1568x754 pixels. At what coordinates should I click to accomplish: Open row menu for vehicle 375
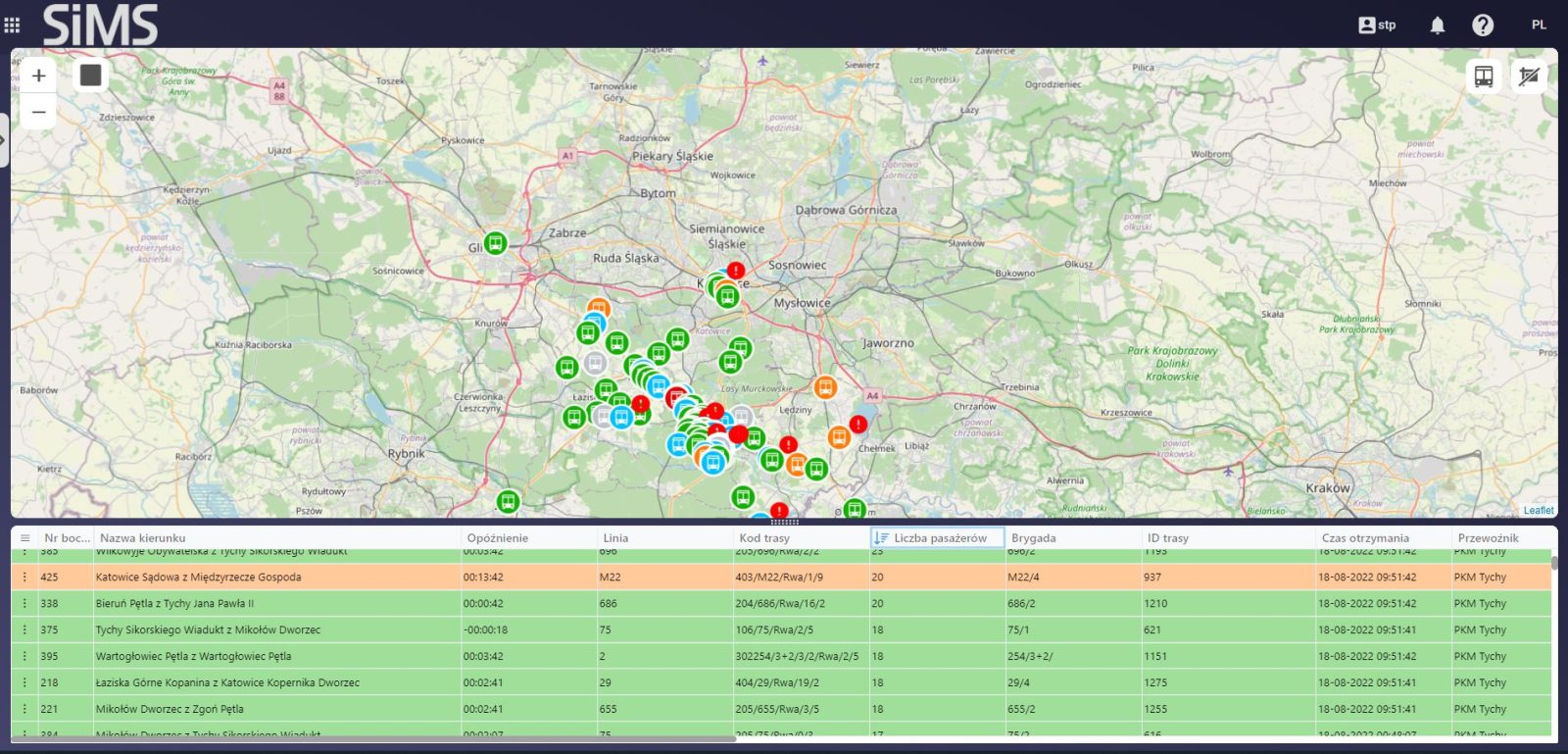(x=24, y=629)
